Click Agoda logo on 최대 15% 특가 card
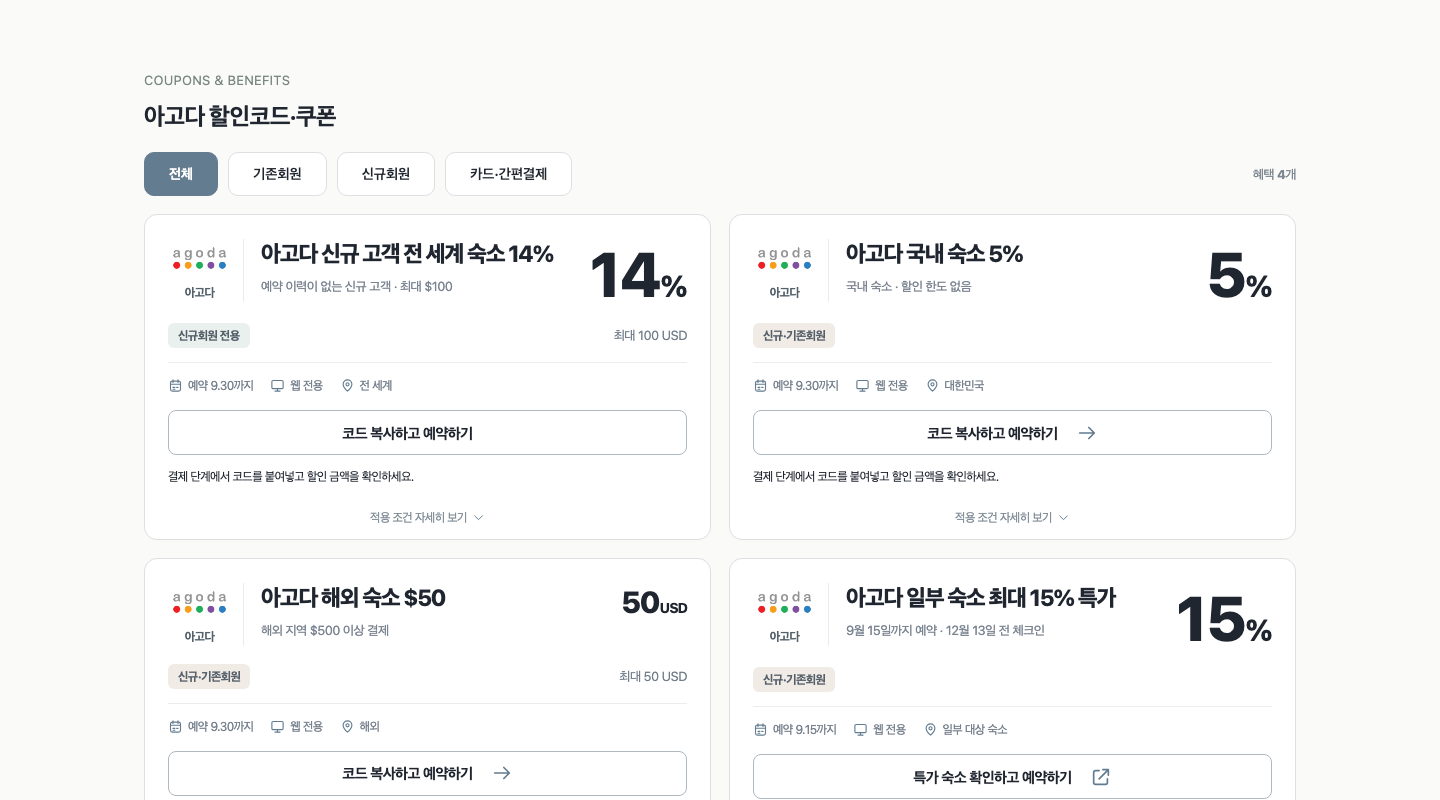Image resolution: width=1440 pixels, height=800 pixels. (x=784, y=602)
